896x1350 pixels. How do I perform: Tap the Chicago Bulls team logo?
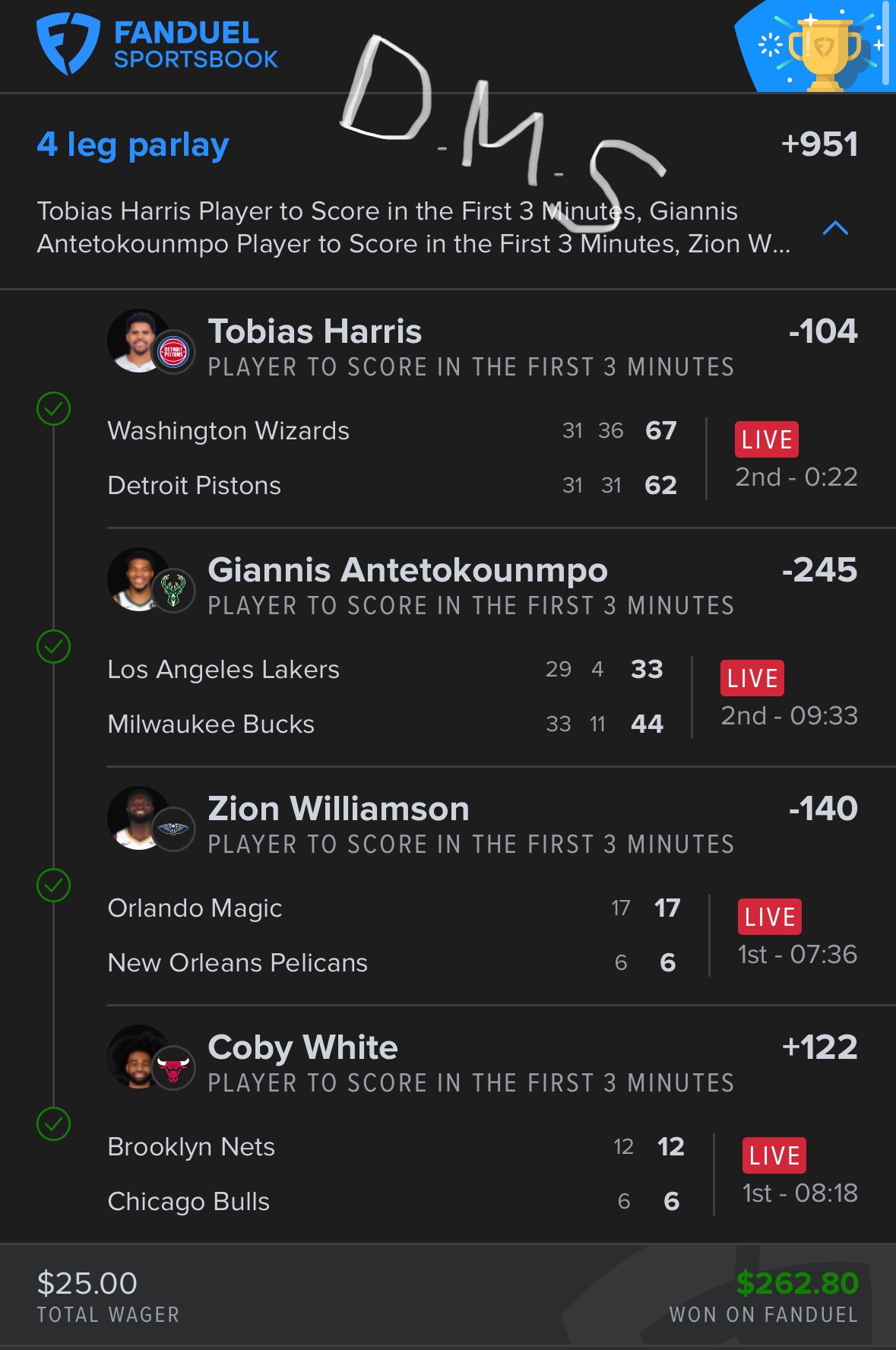[174, 1068]
